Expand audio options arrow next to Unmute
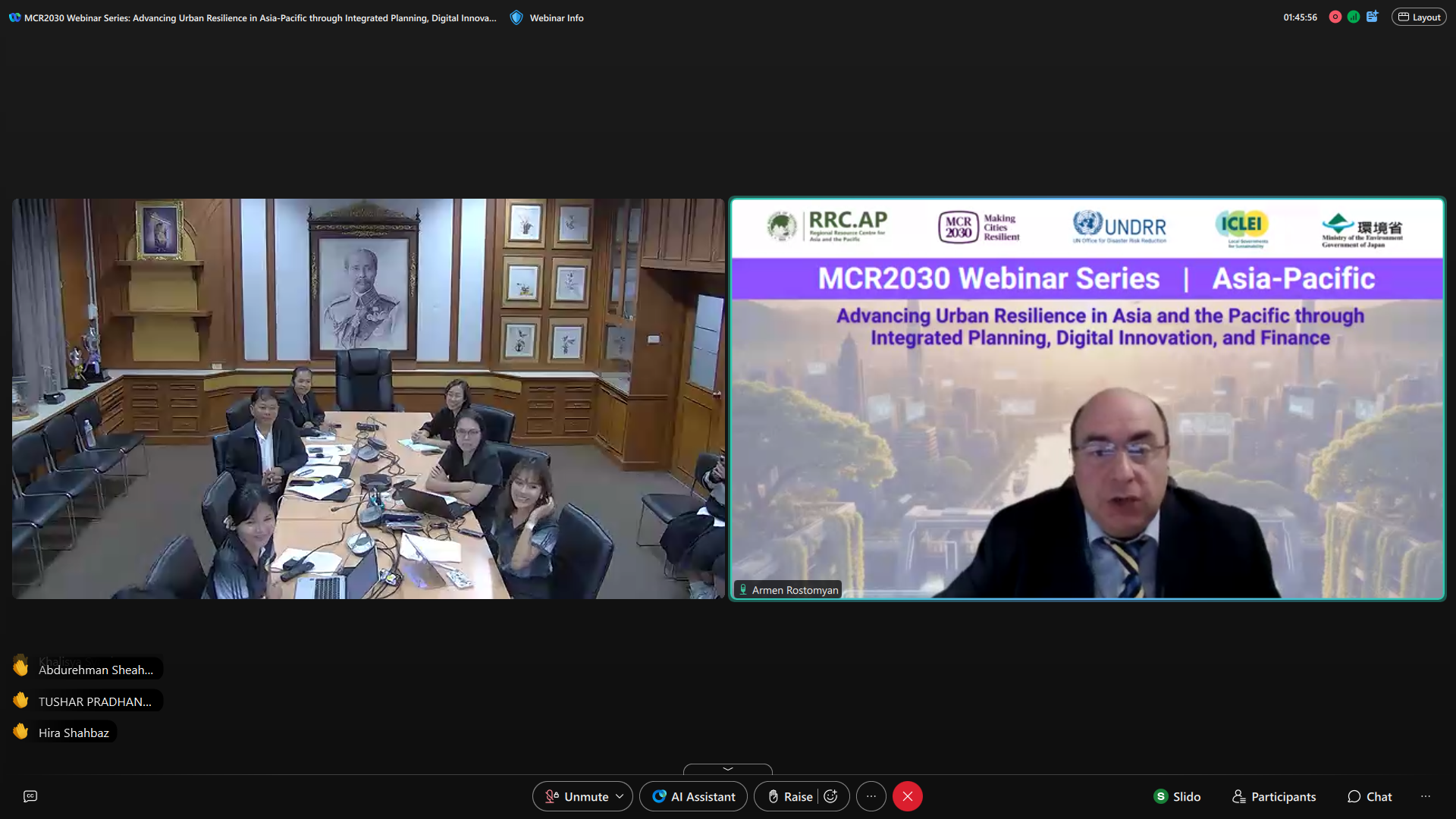Viewport: 1456px width, 819px height. coord(620,796)
